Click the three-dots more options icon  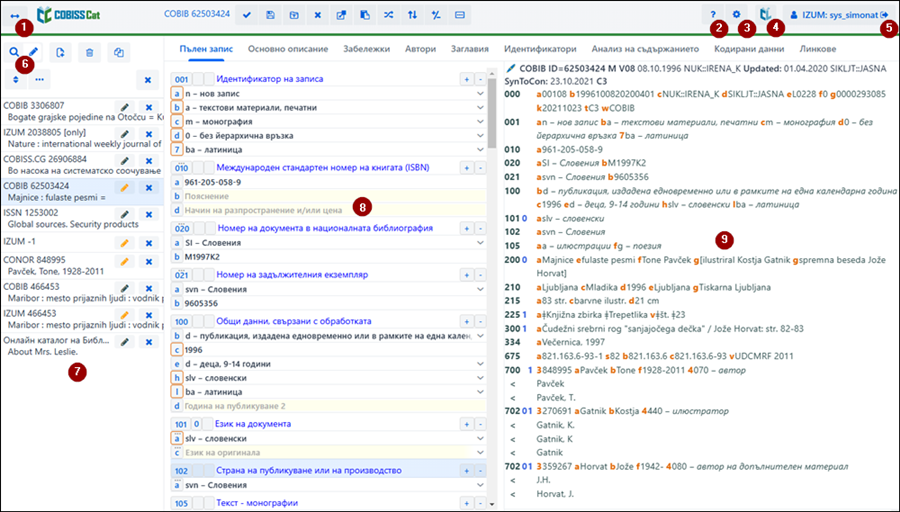click(x=39, y=80)
